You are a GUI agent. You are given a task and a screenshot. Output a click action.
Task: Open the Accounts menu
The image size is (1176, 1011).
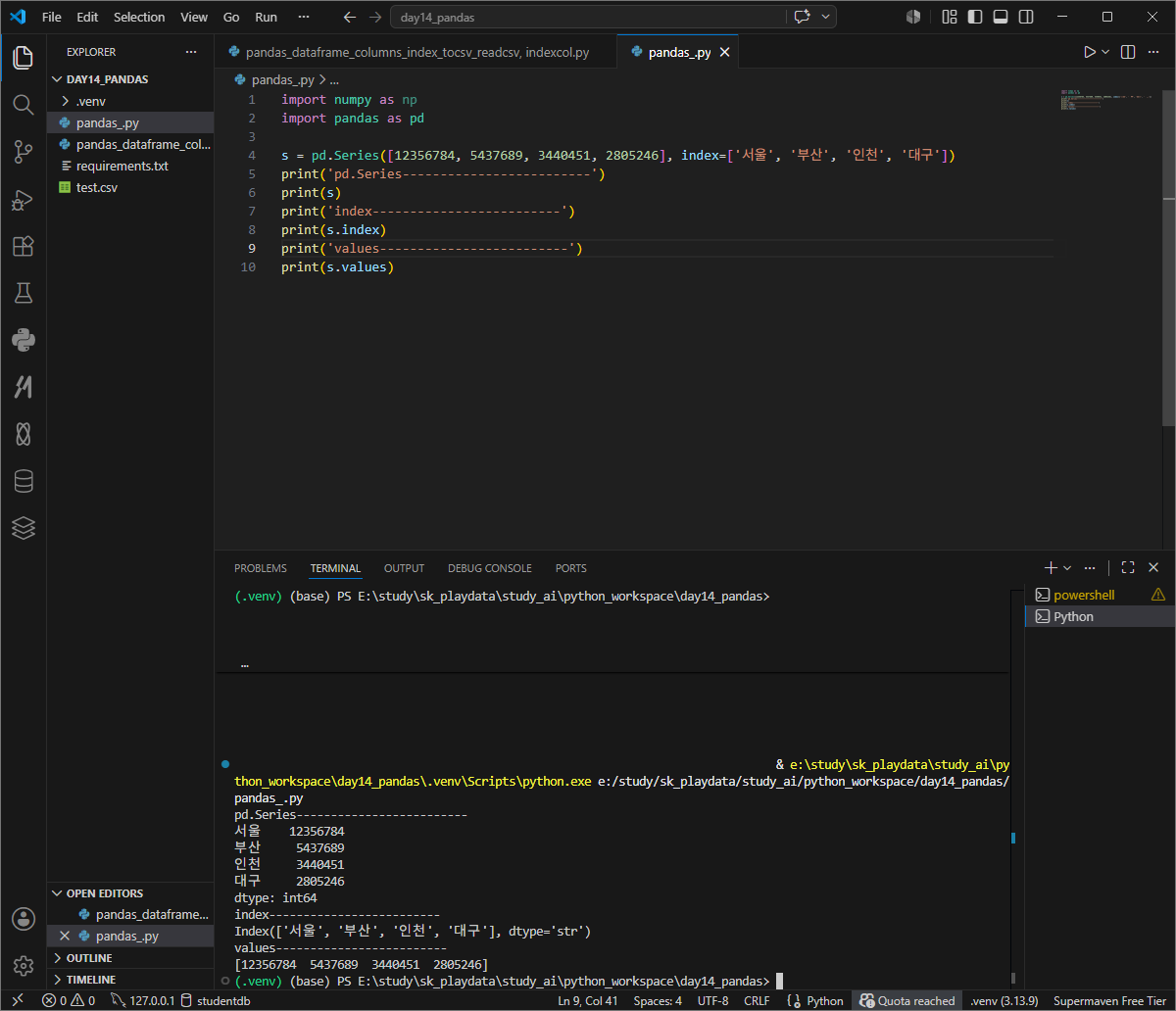(24, 919)
